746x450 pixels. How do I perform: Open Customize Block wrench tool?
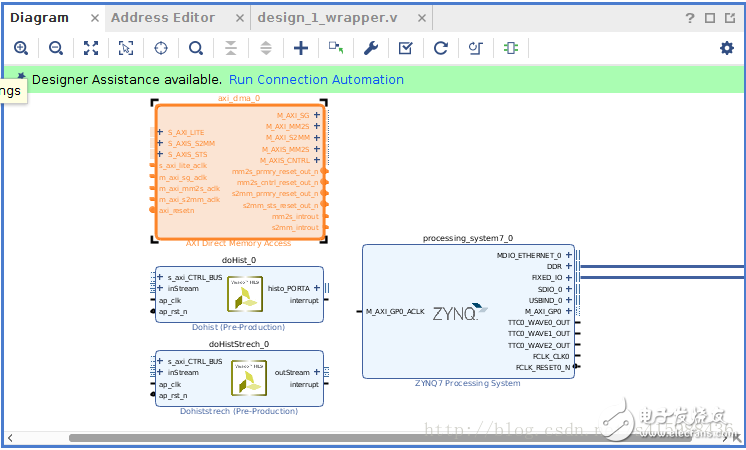pyautogui.click(x=371, y=48)
